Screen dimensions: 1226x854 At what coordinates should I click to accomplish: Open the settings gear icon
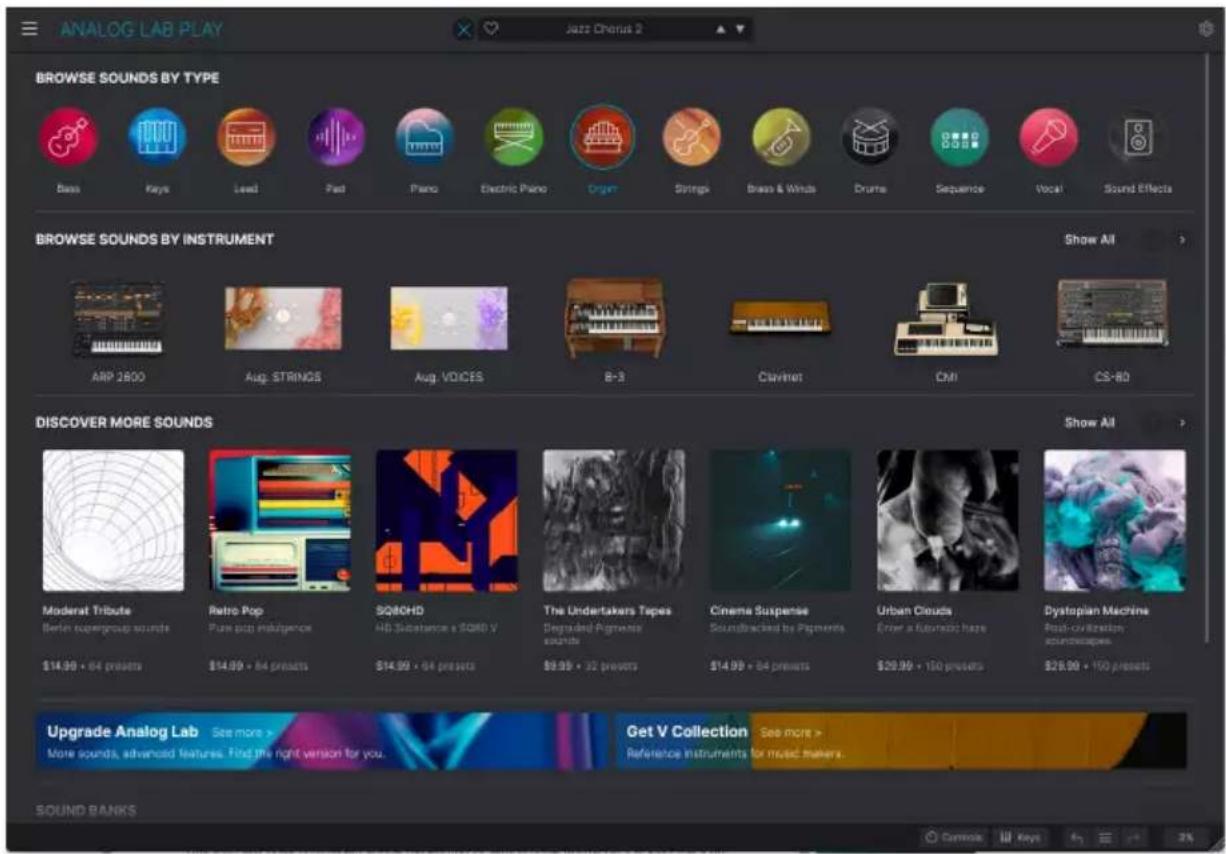[1205, 29]
